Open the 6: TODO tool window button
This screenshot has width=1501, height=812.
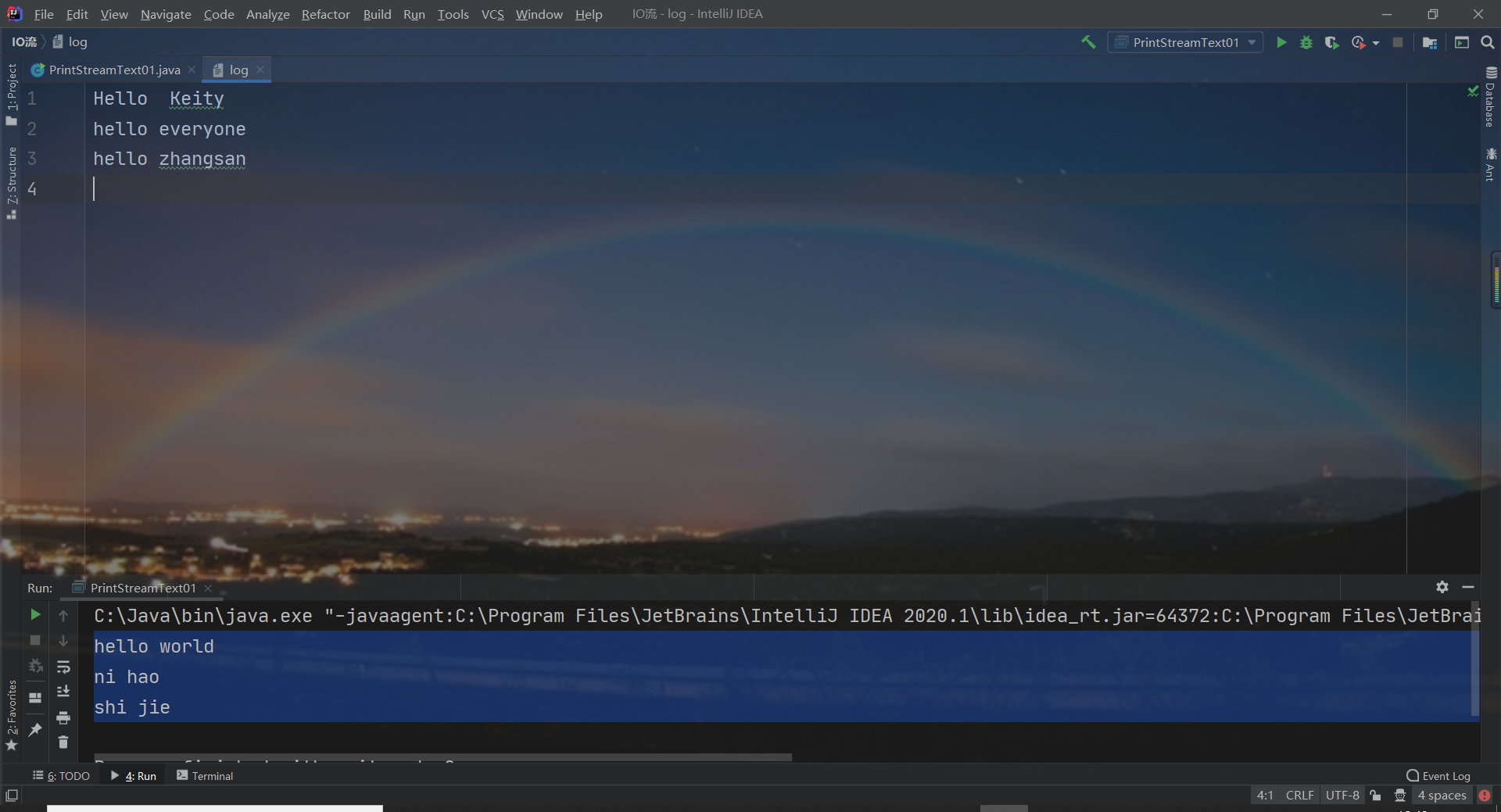61,776
